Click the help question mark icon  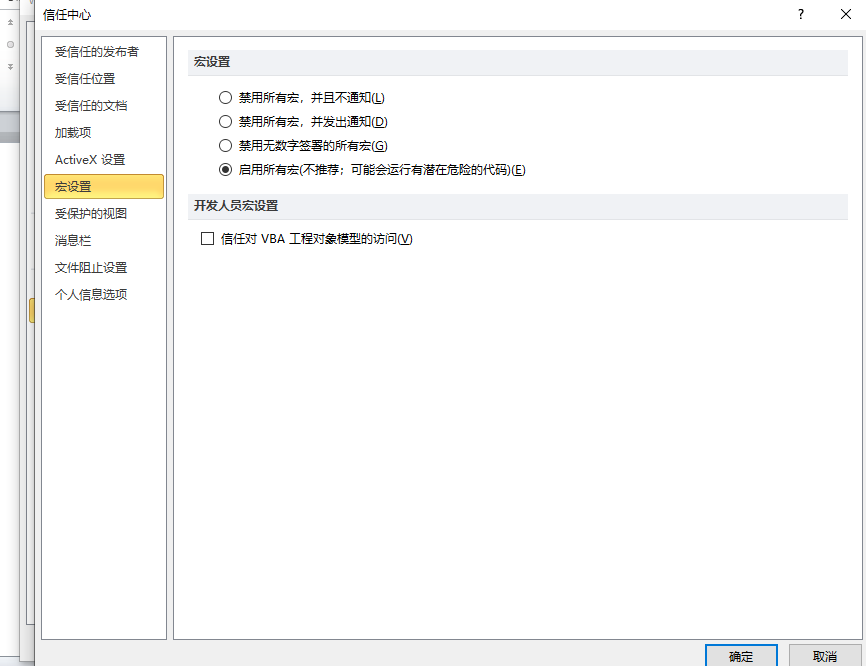(801, 14)
